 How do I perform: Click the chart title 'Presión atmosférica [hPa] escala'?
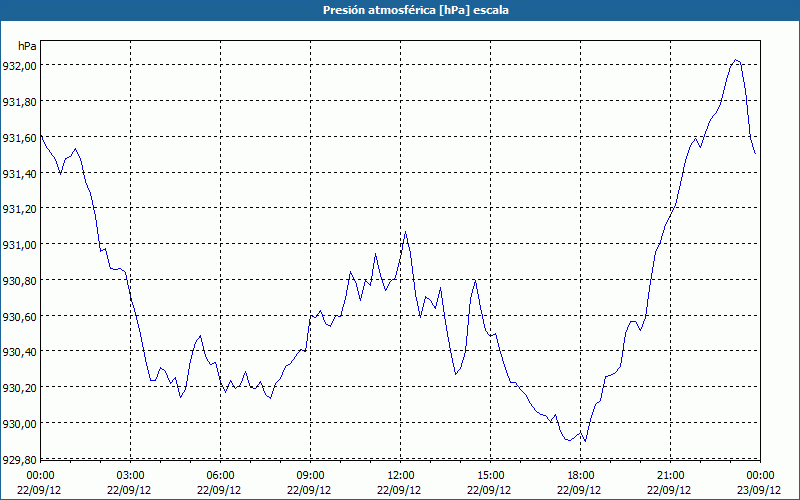416,10
